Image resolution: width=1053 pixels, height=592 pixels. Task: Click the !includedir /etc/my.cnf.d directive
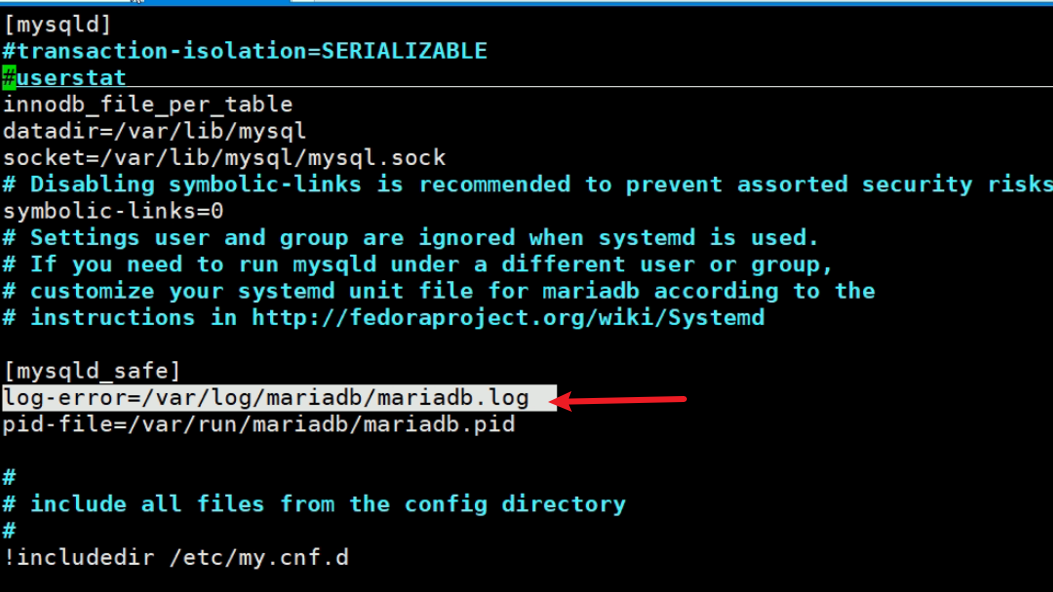tap(176, 557)
